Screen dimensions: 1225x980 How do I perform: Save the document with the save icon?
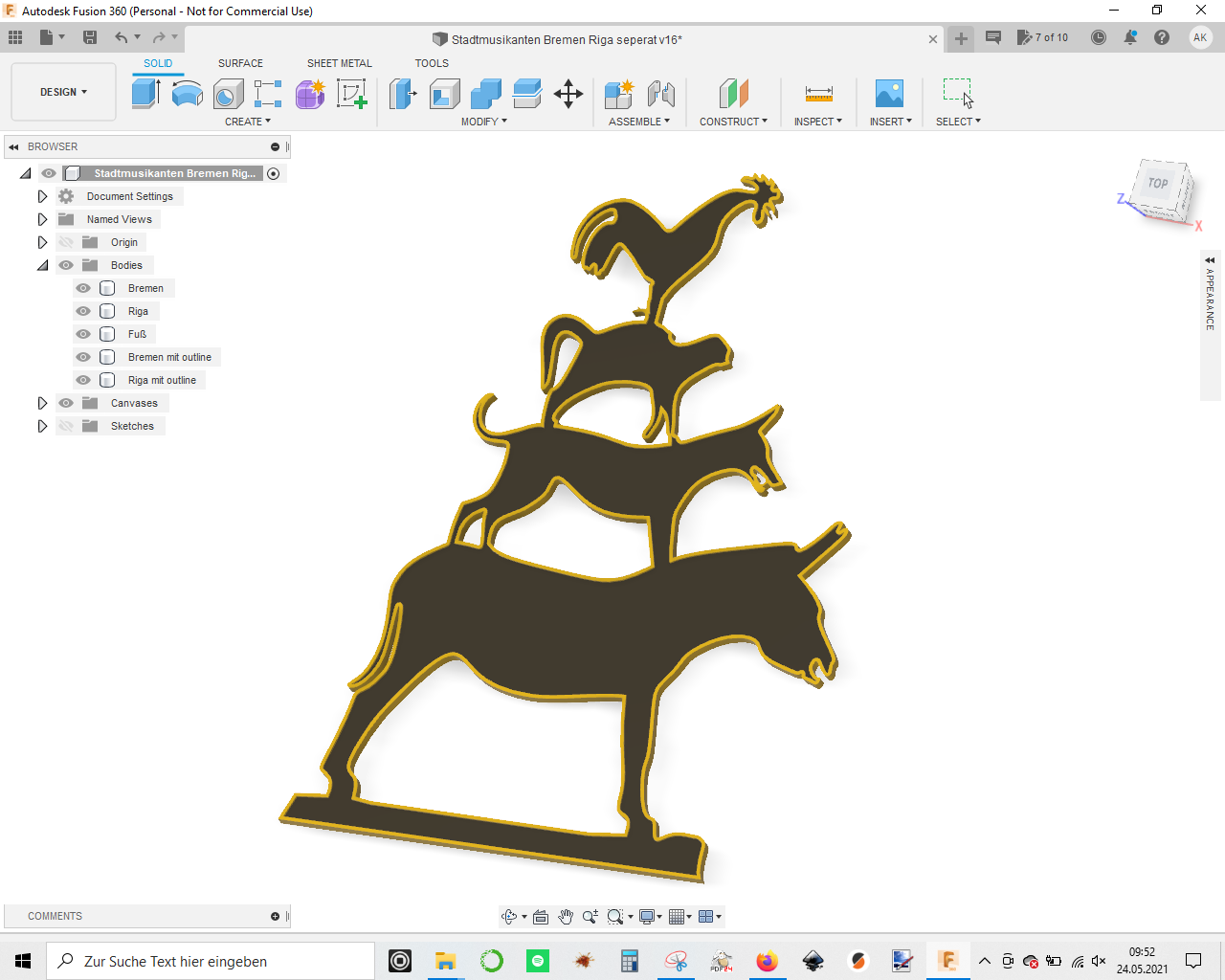click(90, 37)
